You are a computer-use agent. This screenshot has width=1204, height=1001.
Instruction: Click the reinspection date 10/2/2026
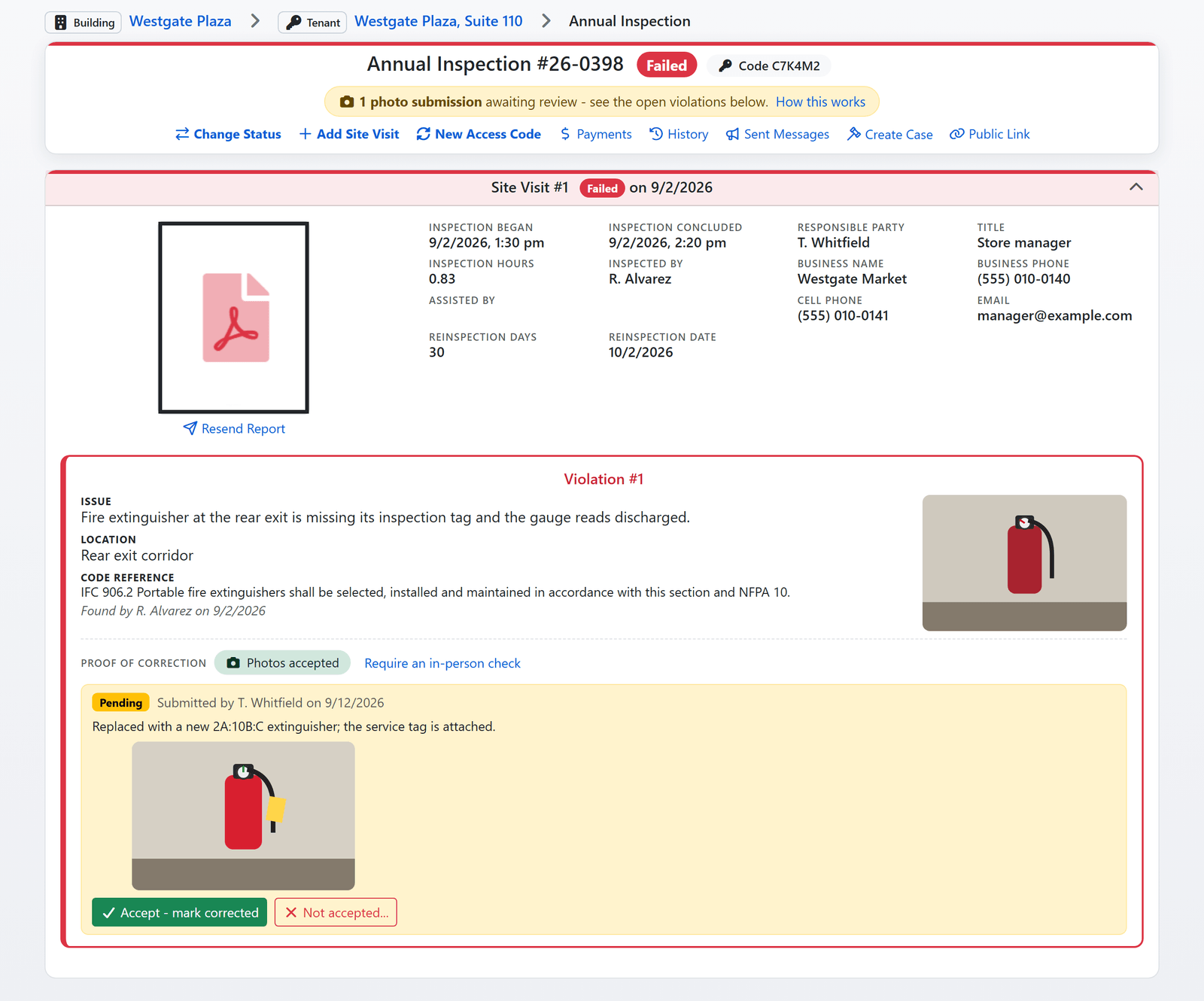point(640,352)
